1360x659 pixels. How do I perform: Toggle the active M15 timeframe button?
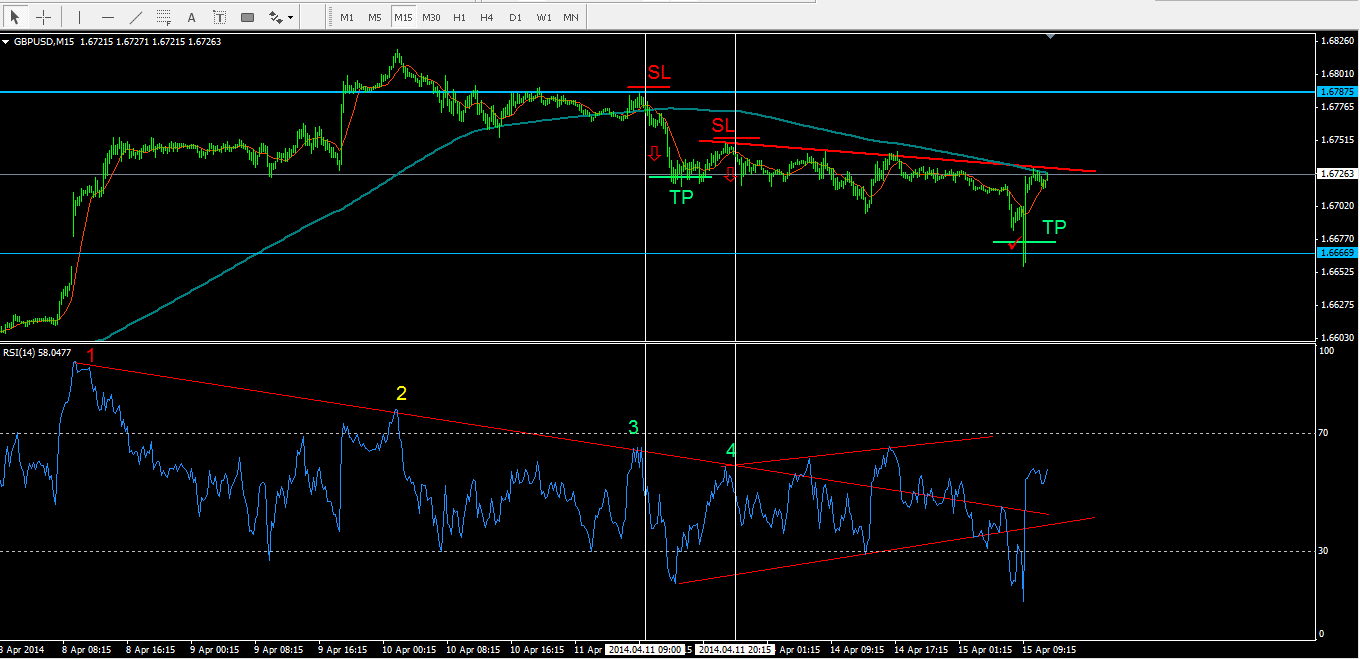pyautogui.click(x=402, y=17)
